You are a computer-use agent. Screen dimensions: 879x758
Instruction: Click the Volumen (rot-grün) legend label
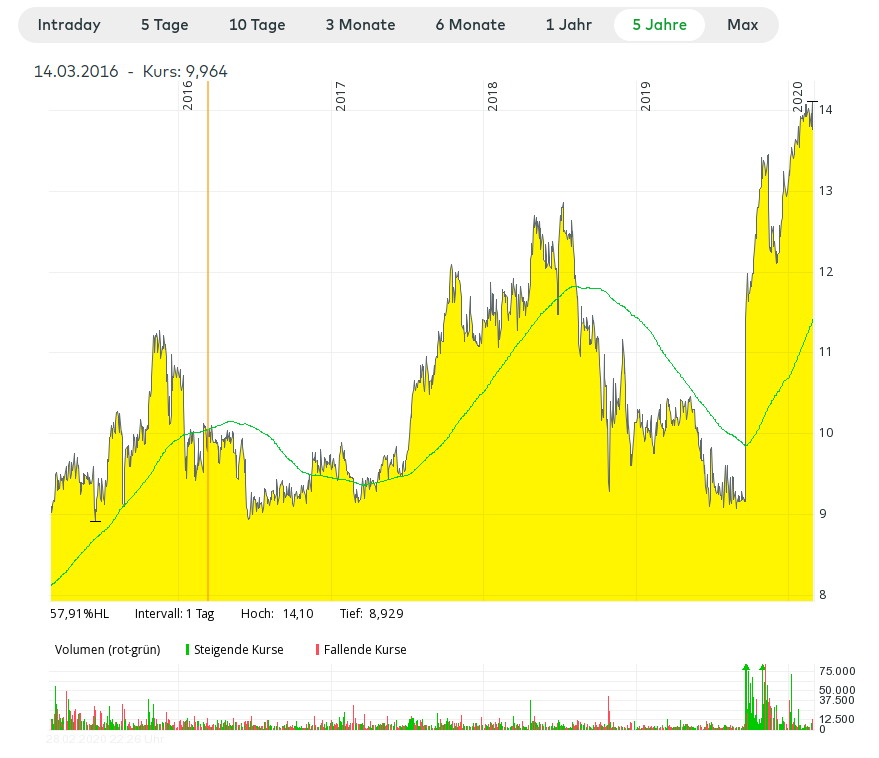tap(107, 650)
